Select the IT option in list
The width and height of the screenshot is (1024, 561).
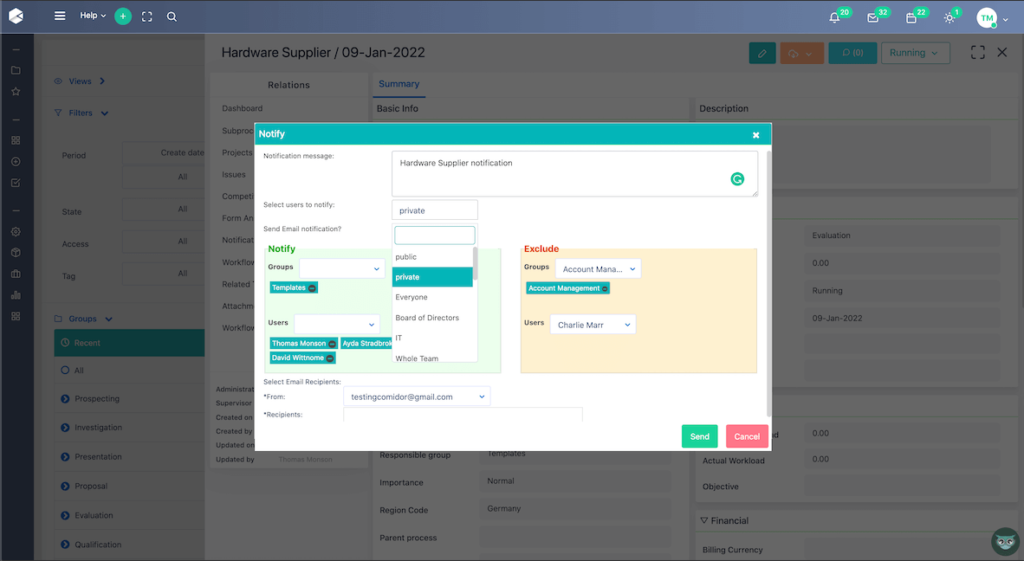[x=432, y=338]
